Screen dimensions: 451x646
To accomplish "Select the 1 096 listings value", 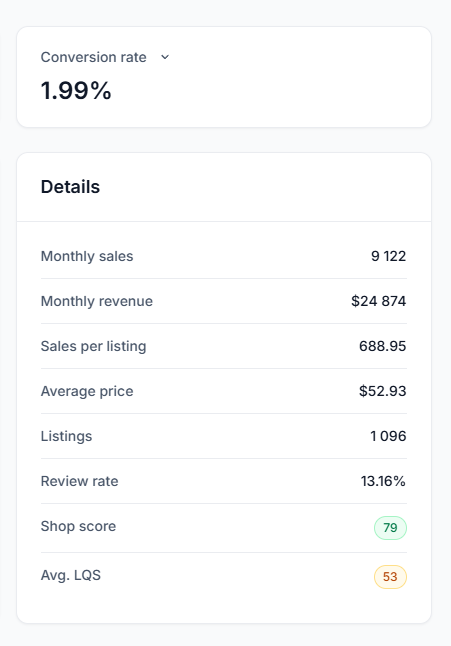I will (x=388, y=436).
